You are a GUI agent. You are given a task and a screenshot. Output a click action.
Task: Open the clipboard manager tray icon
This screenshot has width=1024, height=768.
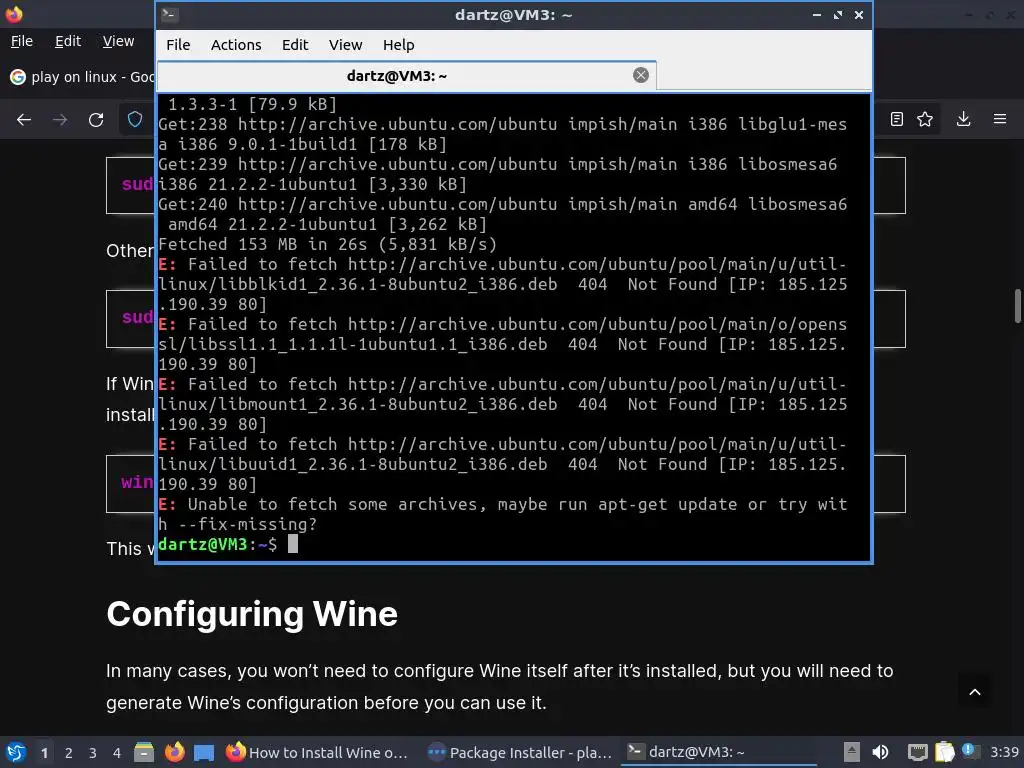pos(944,752)
